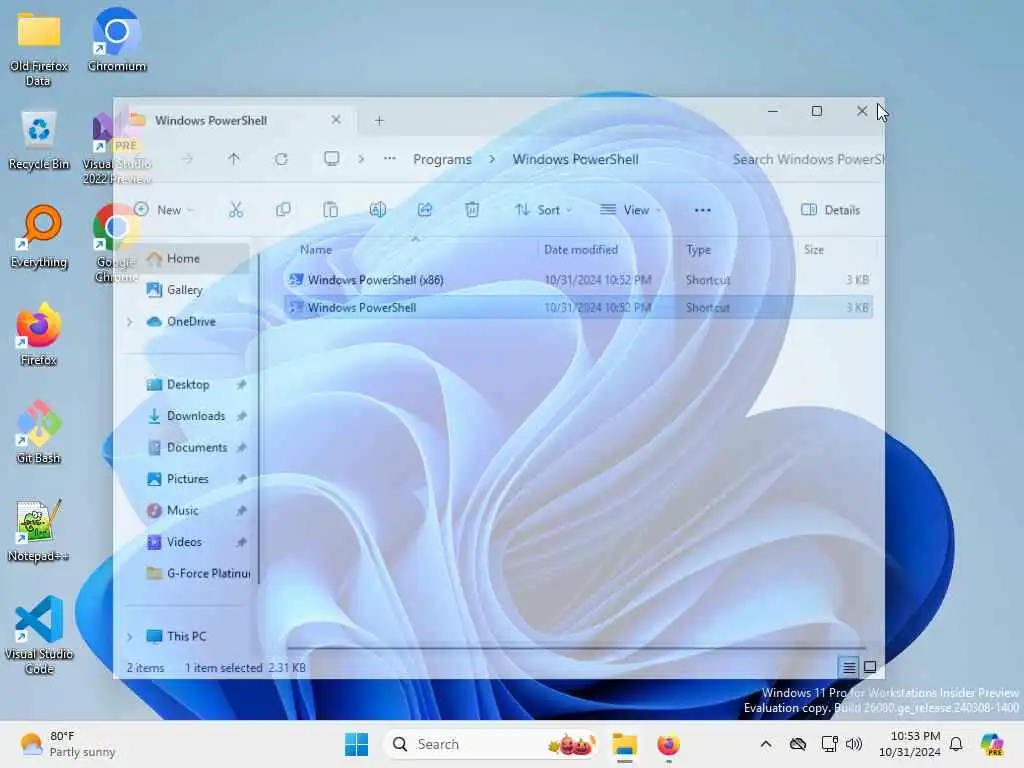Switch to large thumbnails view icon in status bar
This screenshot has height=768, width=1024.
click(870, 667)
